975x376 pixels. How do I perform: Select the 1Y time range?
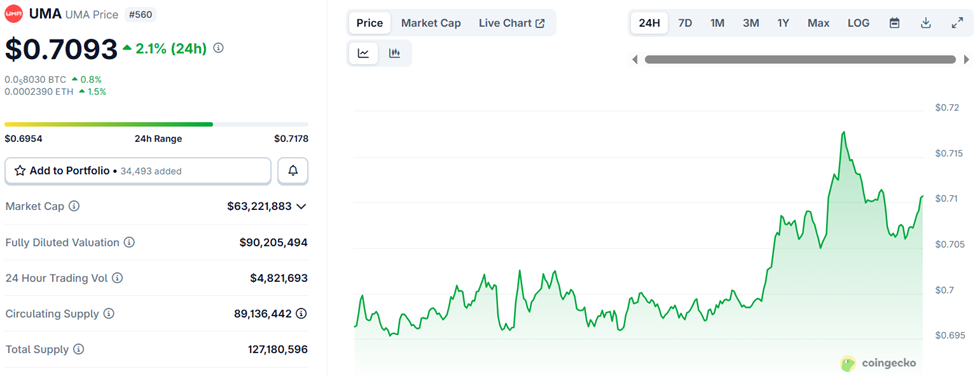click(783, 23)
